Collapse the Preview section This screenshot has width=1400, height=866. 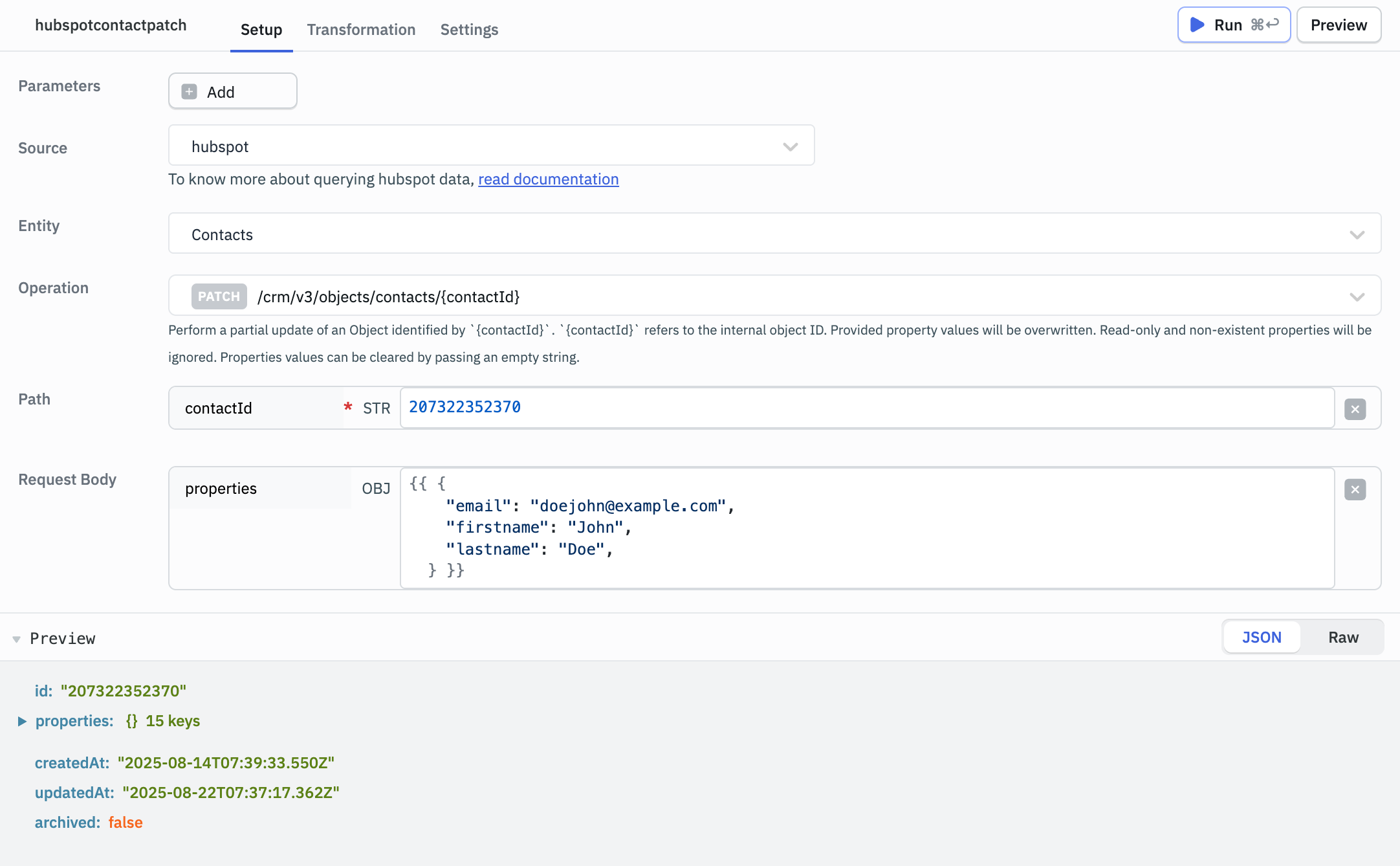(16, 638)
